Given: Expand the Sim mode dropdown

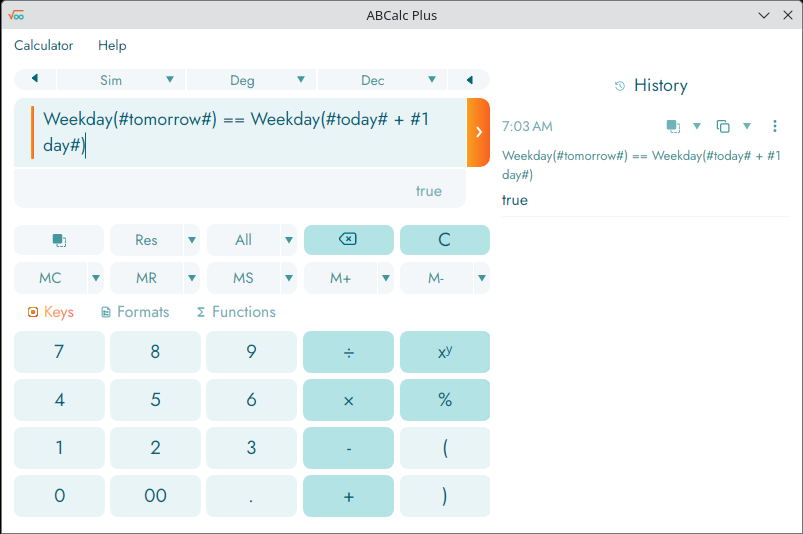Looking at the screenshot, I should pyautogui.click(x=170, y=80).
